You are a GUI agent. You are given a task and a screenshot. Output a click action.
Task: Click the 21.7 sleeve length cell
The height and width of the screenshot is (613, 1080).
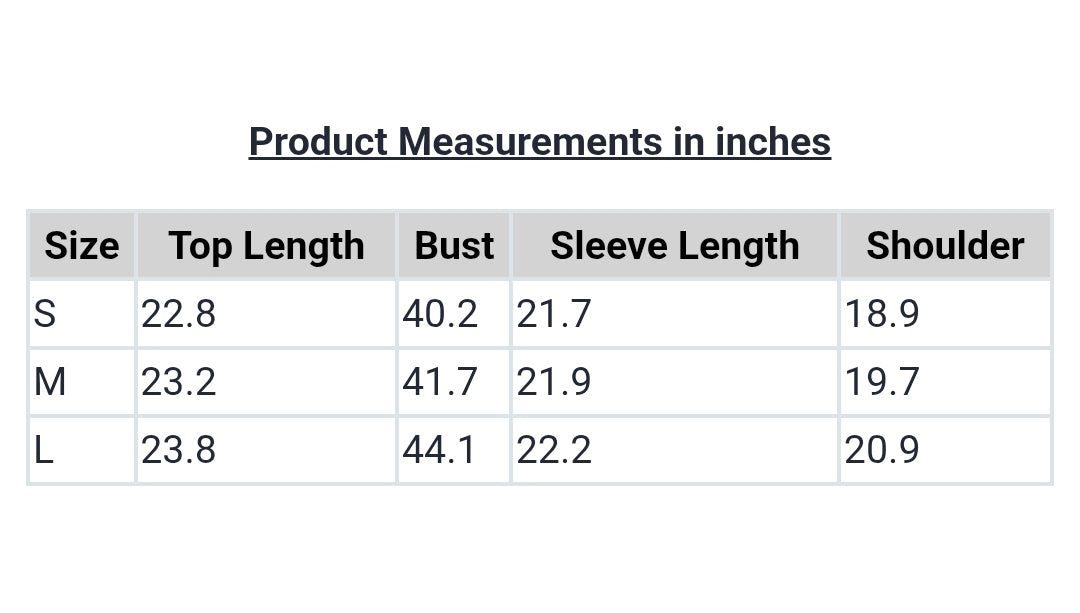675,314
